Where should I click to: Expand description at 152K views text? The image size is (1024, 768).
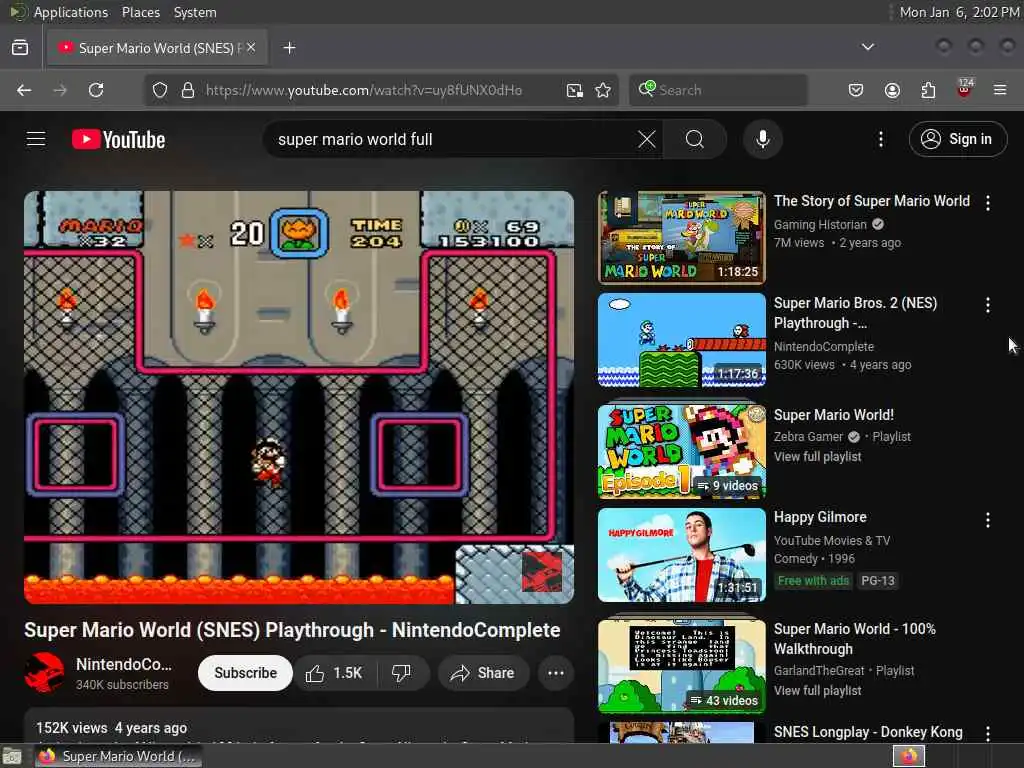click(x=111, y=728)
